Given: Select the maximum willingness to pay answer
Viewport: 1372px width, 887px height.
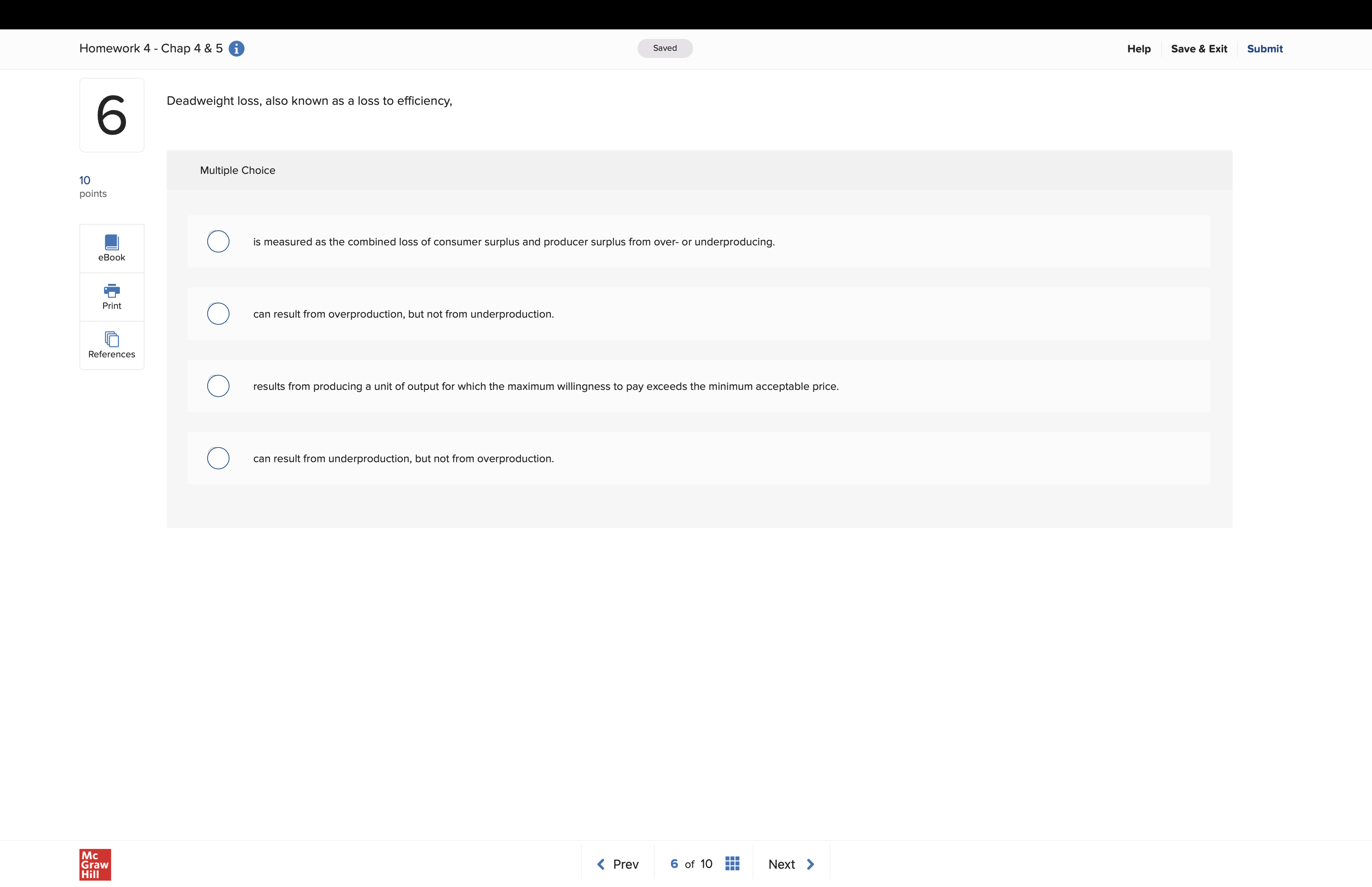Looking at the screenshot, I should [218, 386].
